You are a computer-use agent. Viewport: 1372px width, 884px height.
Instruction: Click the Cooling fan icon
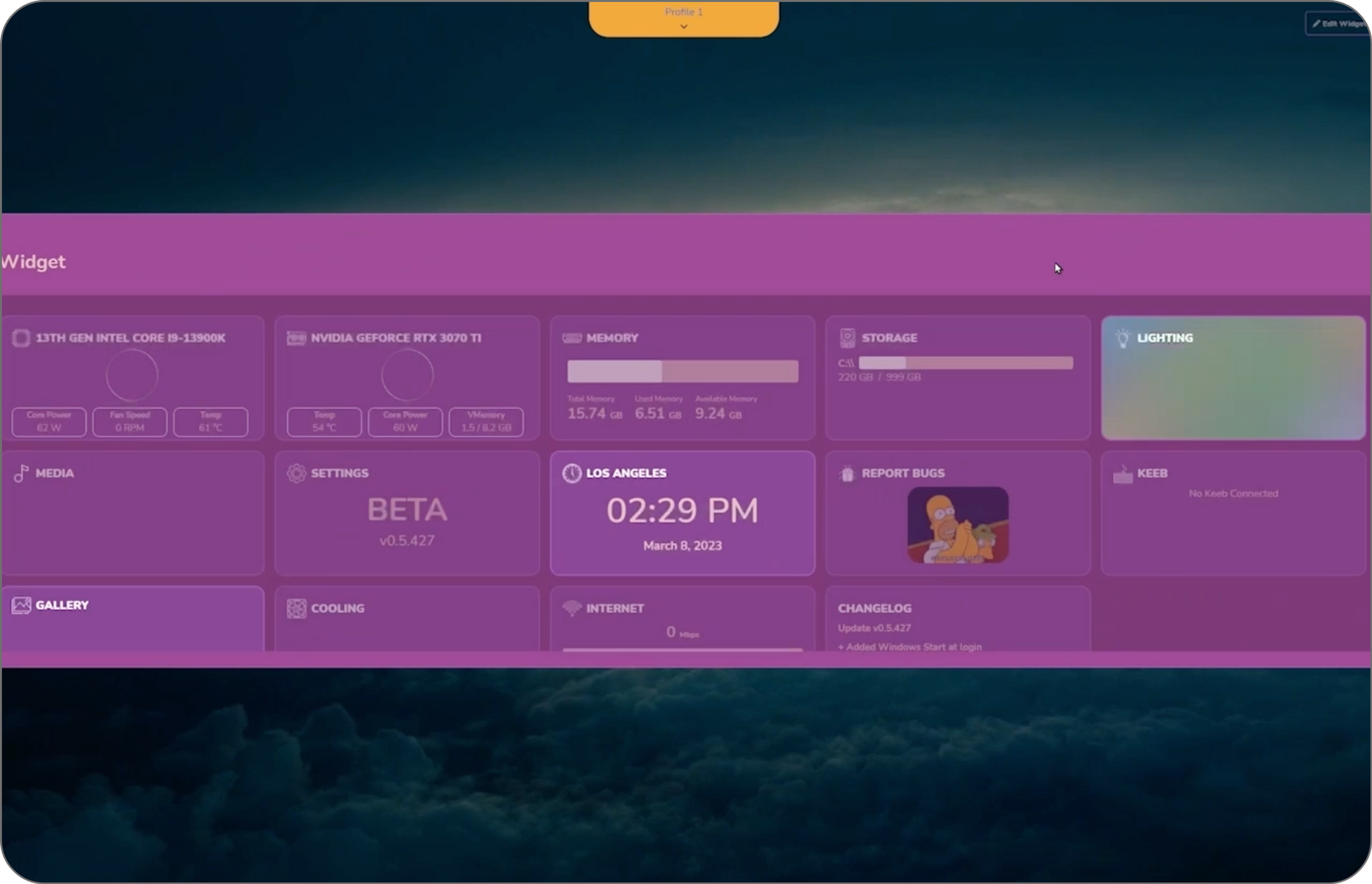(x=296, y=608)
